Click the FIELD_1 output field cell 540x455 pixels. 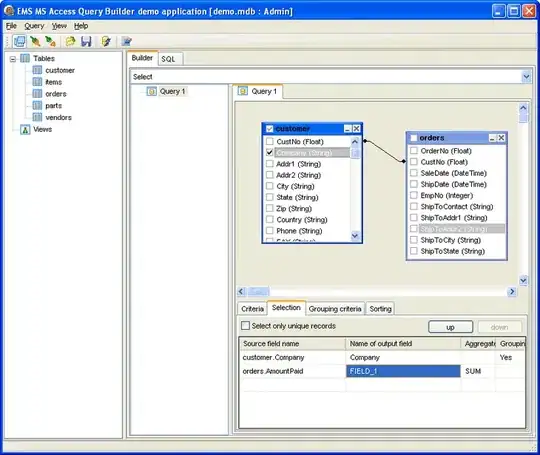pos(403,371)
